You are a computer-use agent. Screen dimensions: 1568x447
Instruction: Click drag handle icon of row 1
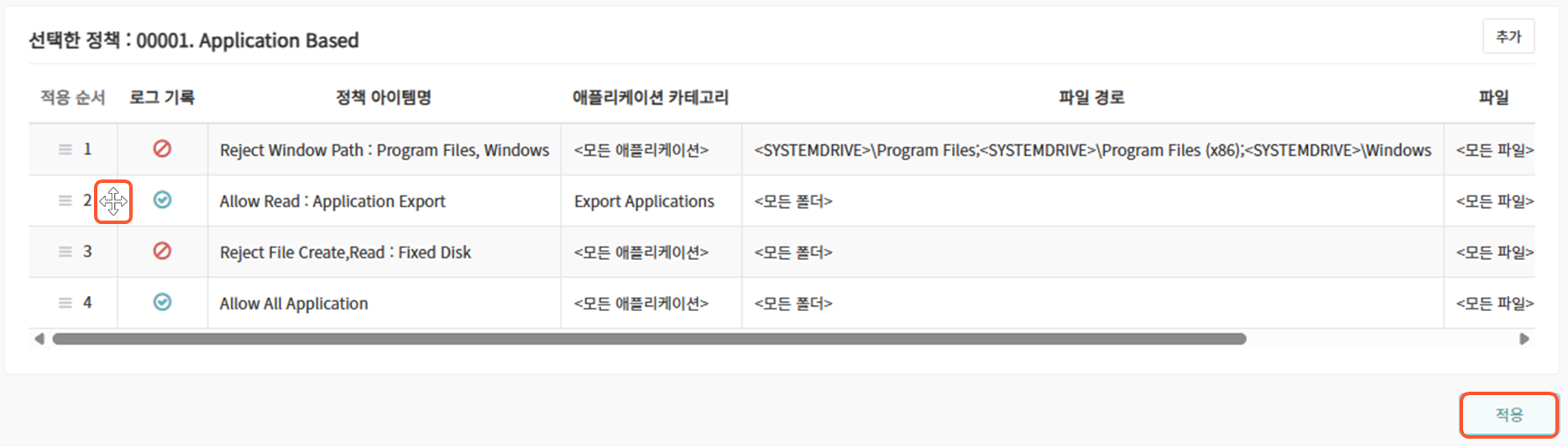65,149
